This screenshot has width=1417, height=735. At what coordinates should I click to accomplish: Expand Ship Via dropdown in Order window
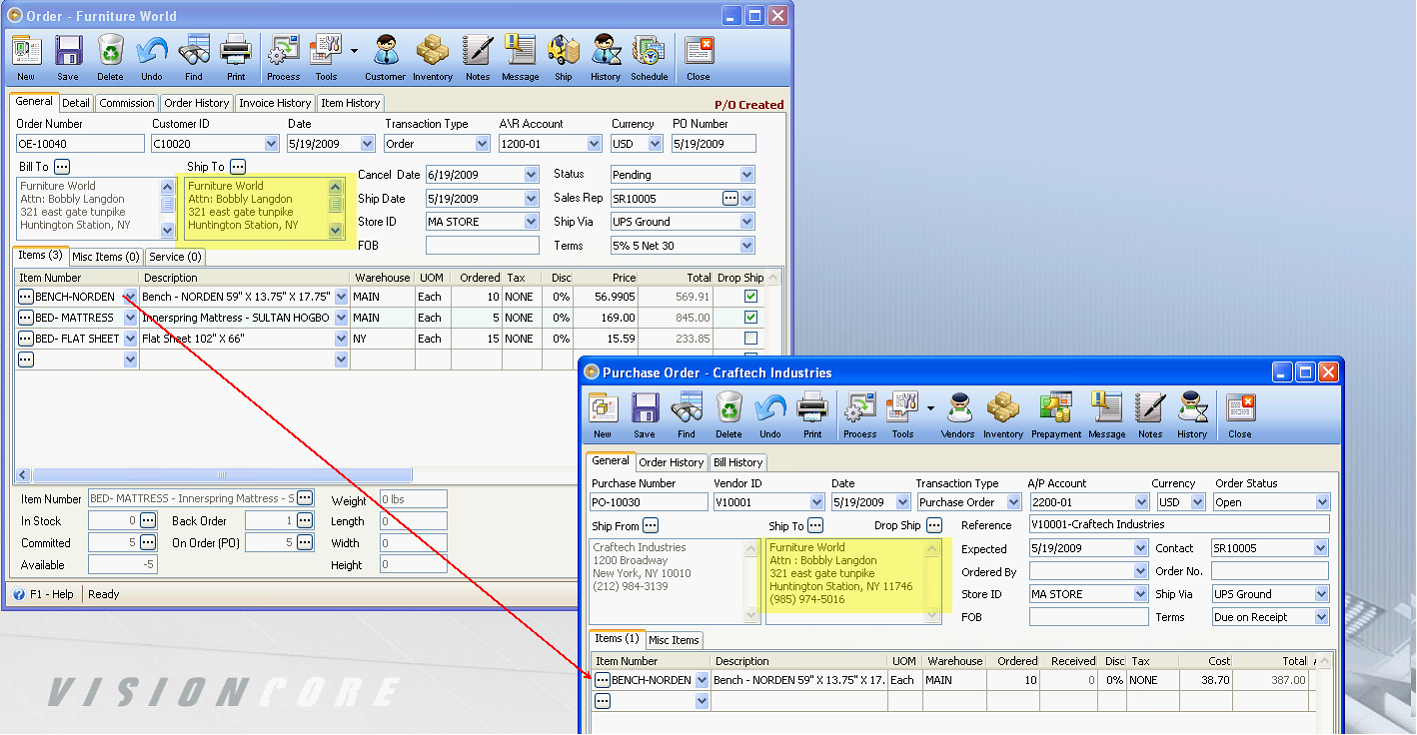point(747,222)
